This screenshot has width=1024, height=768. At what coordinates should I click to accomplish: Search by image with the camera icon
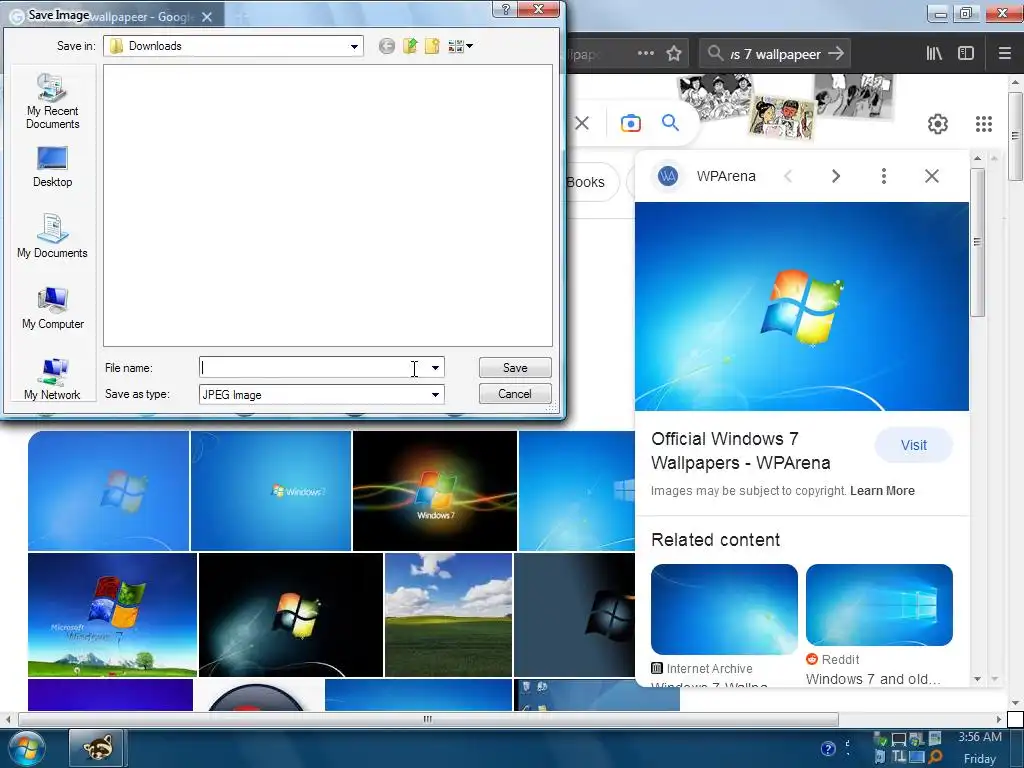(631, 123)
